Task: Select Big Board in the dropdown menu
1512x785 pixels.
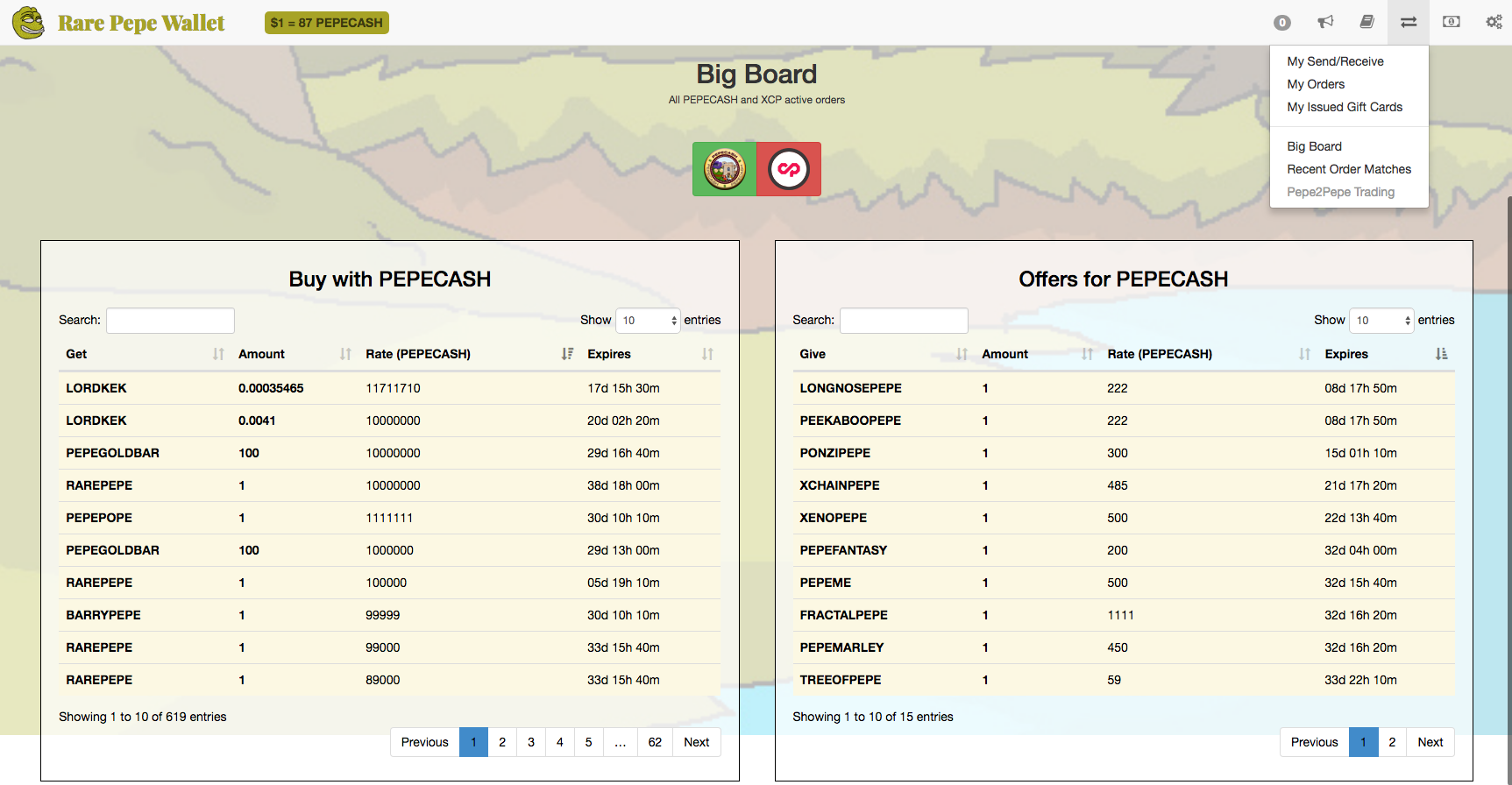Action: click(x=1314, y=146)
